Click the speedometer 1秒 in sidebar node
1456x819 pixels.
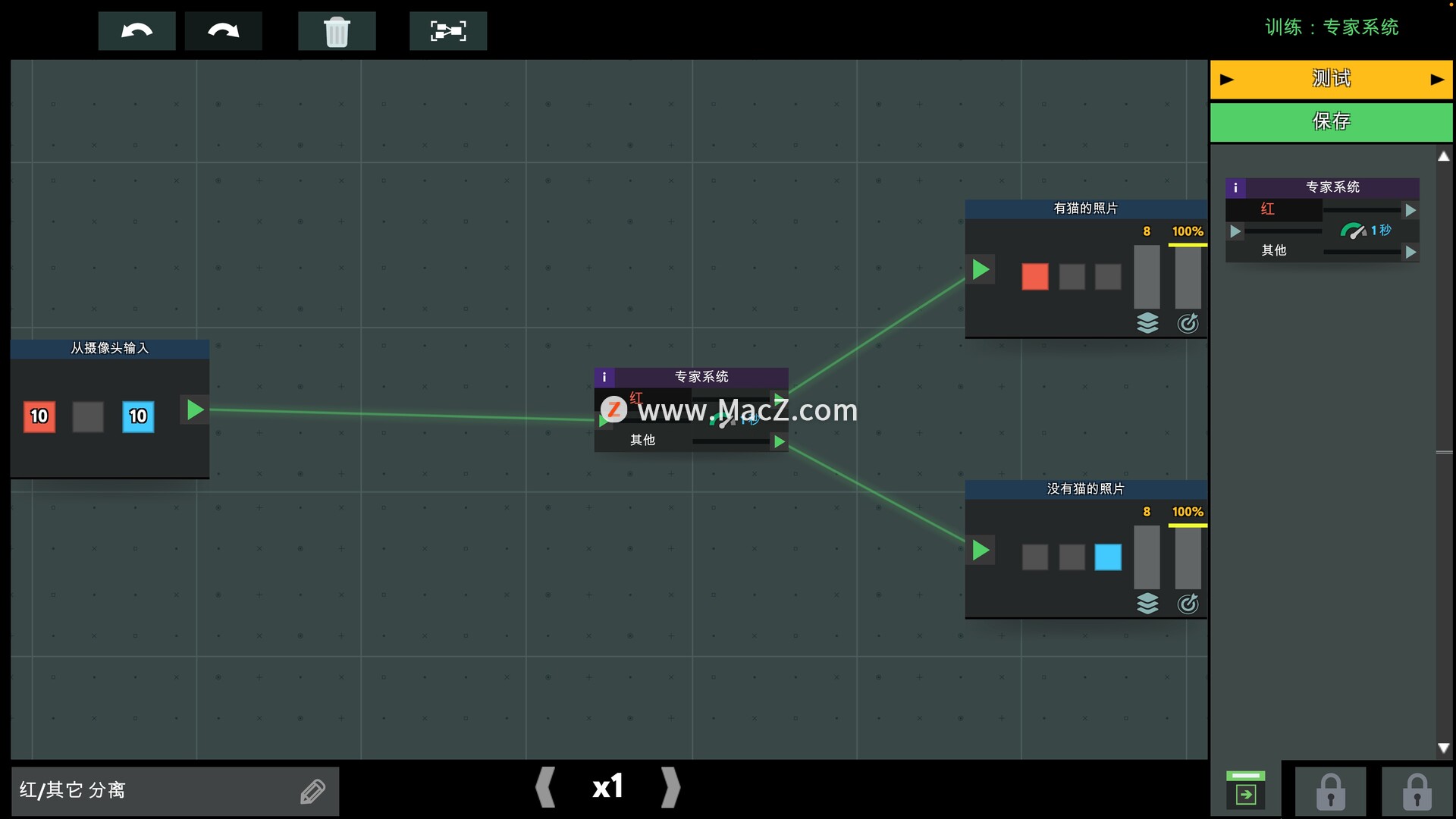[1354, 231]
